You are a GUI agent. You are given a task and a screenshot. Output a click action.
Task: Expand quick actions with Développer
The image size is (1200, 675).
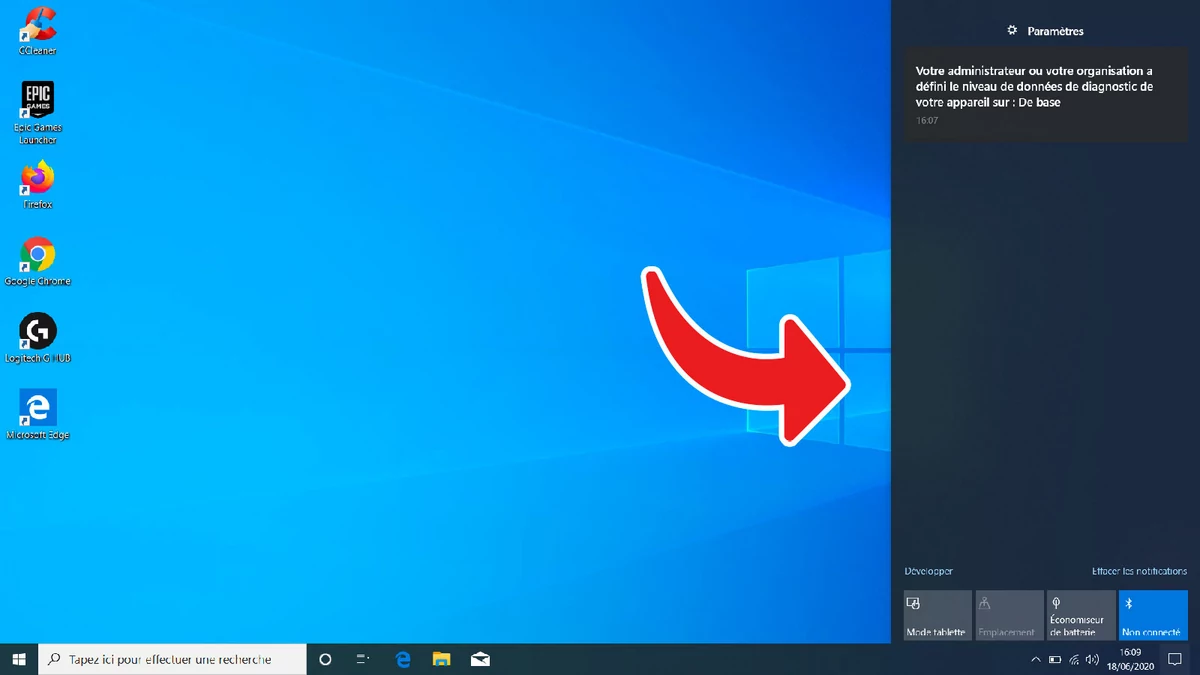[x=929, y=571]
